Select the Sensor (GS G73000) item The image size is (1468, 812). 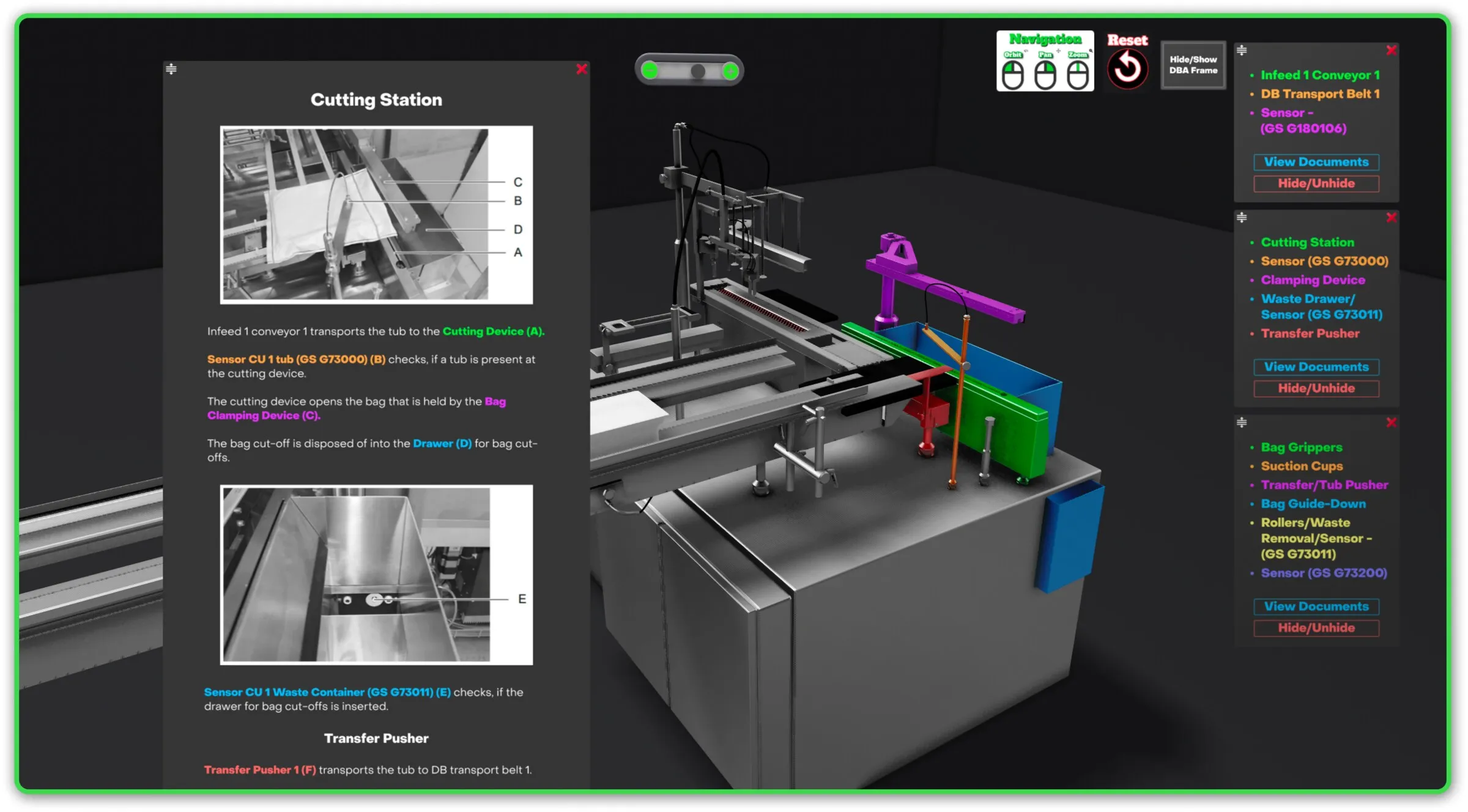coord(1324,262)
